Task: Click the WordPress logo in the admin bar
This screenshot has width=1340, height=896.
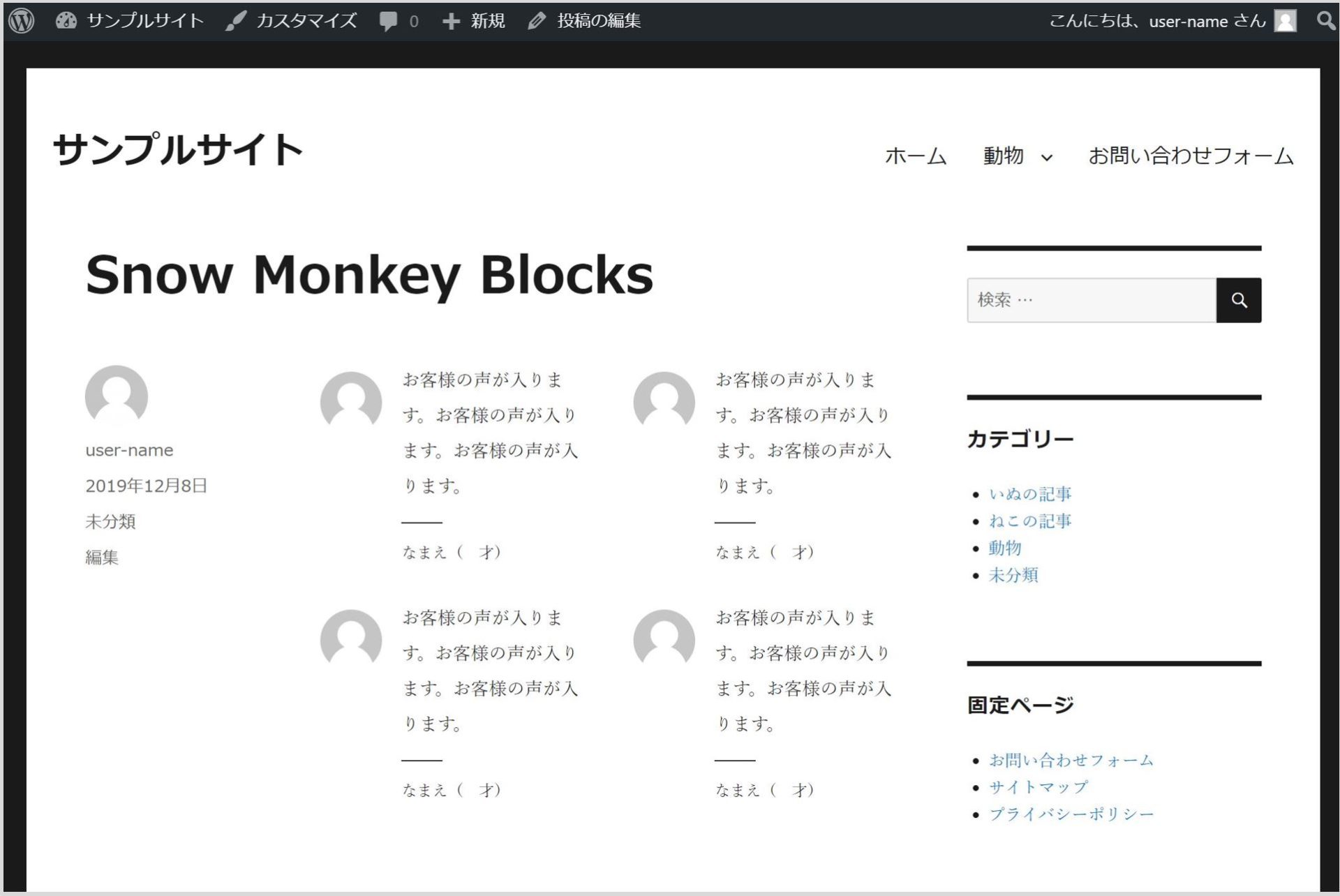Action: 21,21
